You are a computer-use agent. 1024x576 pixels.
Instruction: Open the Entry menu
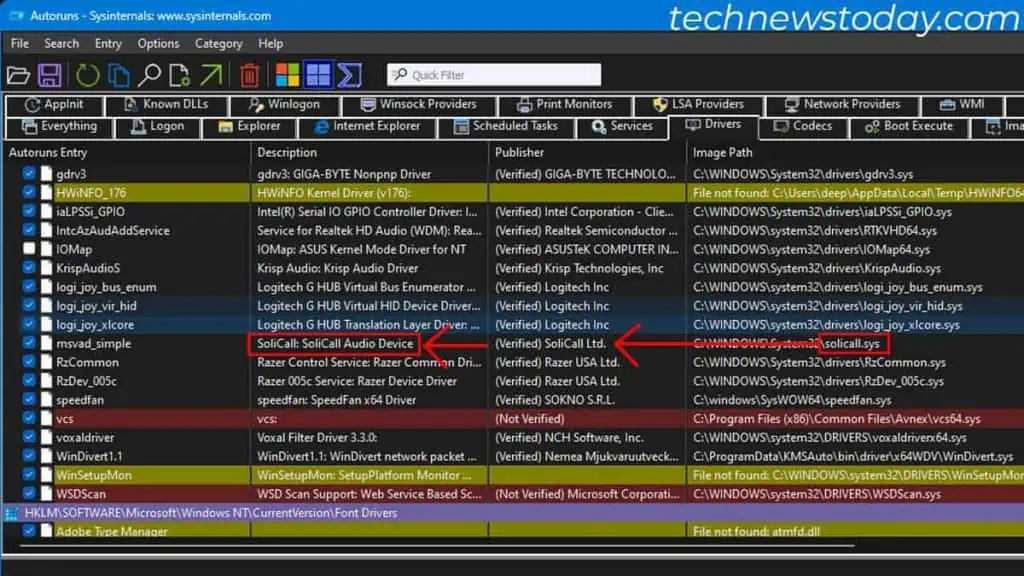point(108,43)
